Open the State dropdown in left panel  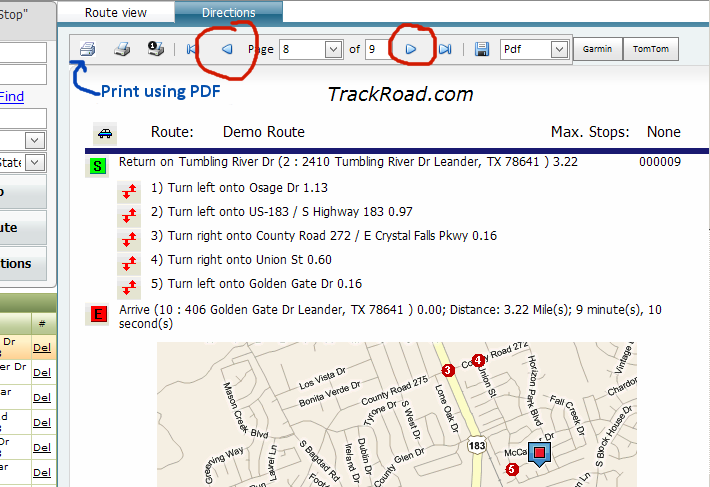(35, 162)
